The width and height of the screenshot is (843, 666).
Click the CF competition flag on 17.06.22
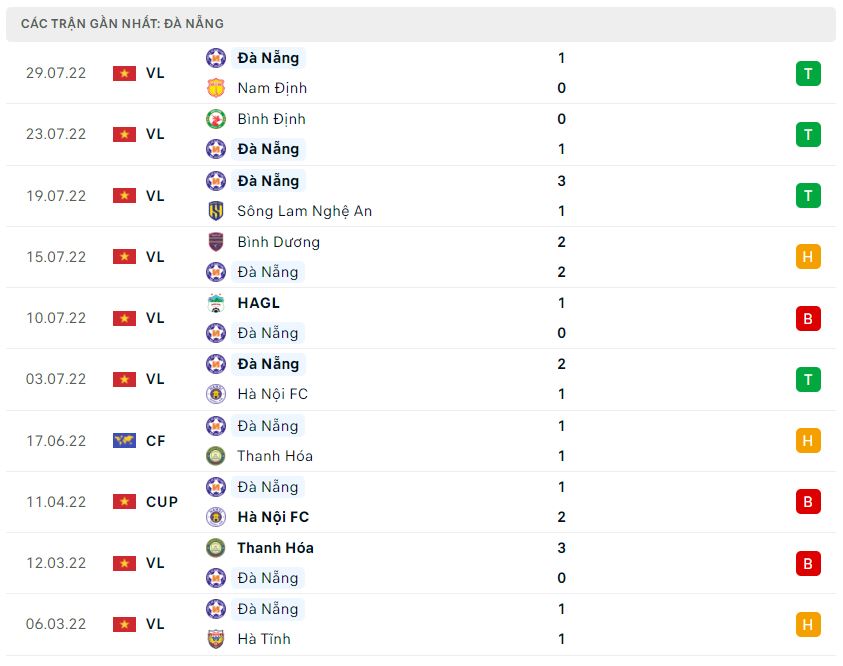(x=124, y=440)
